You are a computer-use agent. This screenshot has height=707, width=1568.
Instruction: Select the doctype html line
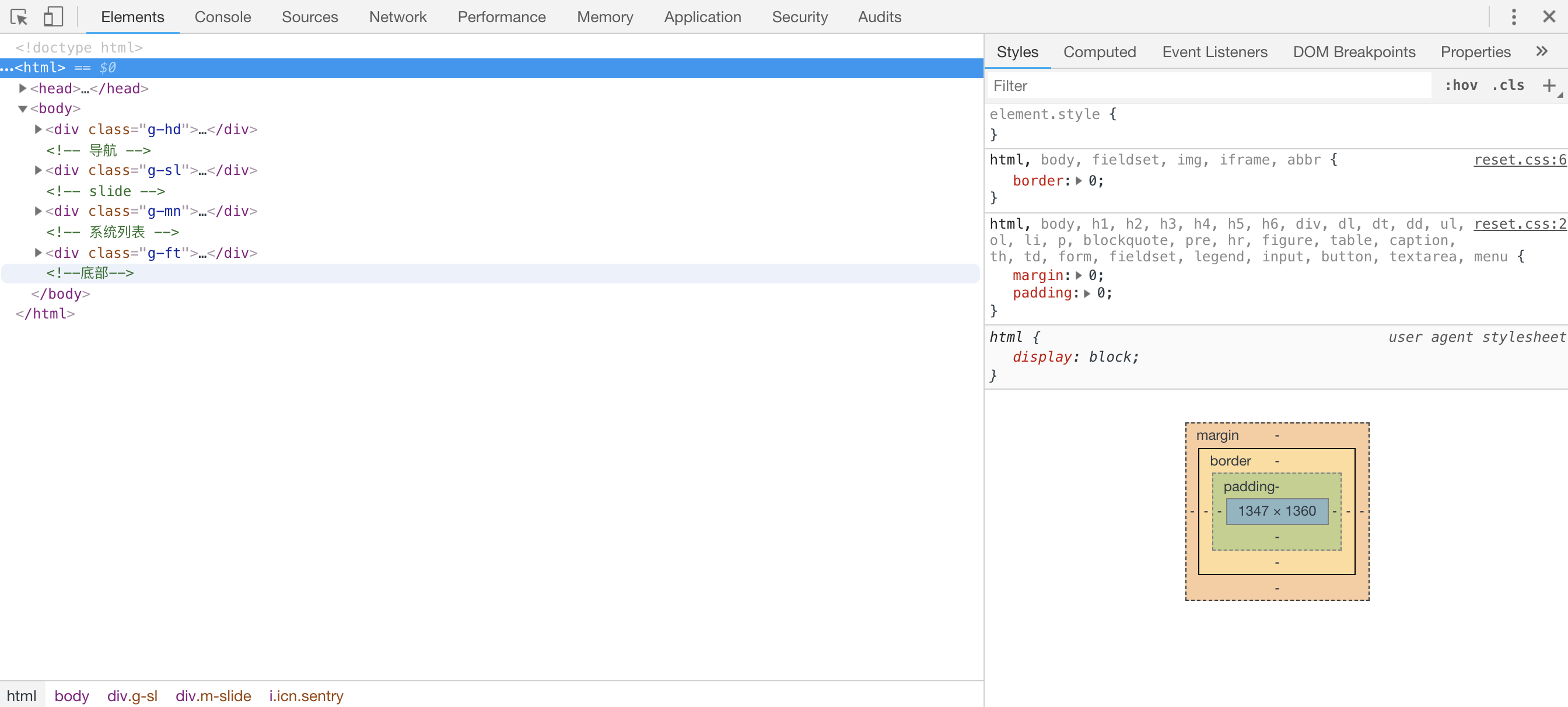[79, 47]
